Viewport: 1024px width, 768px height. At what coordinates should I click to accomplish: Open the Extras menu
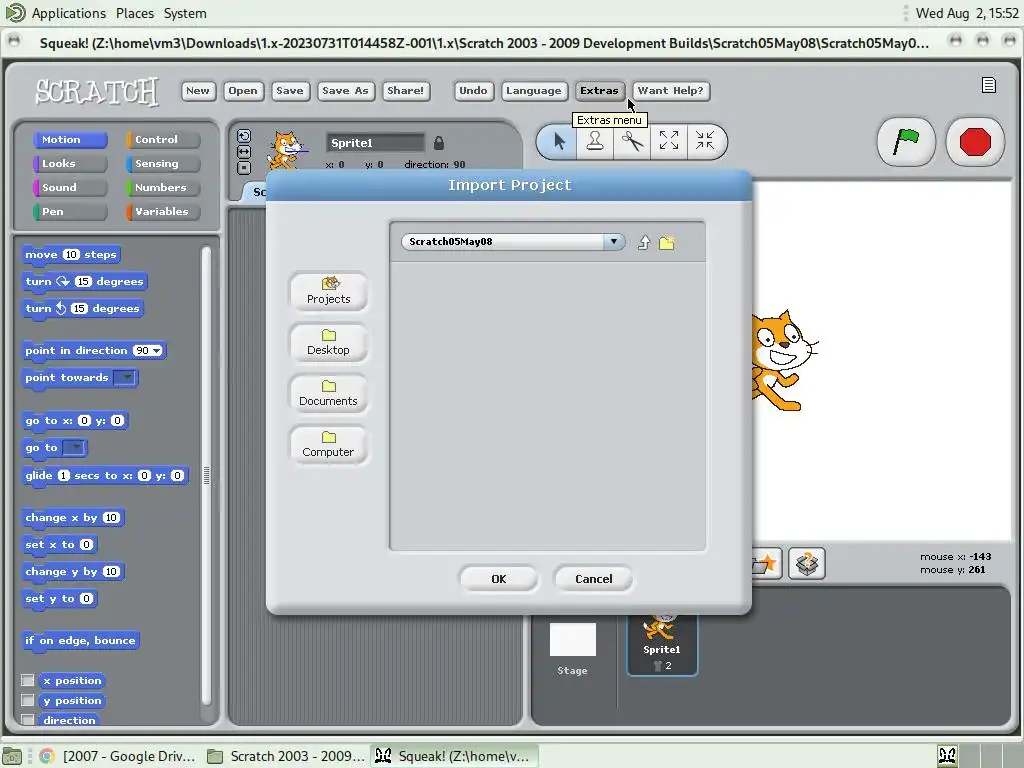click(x=599, y=91)
